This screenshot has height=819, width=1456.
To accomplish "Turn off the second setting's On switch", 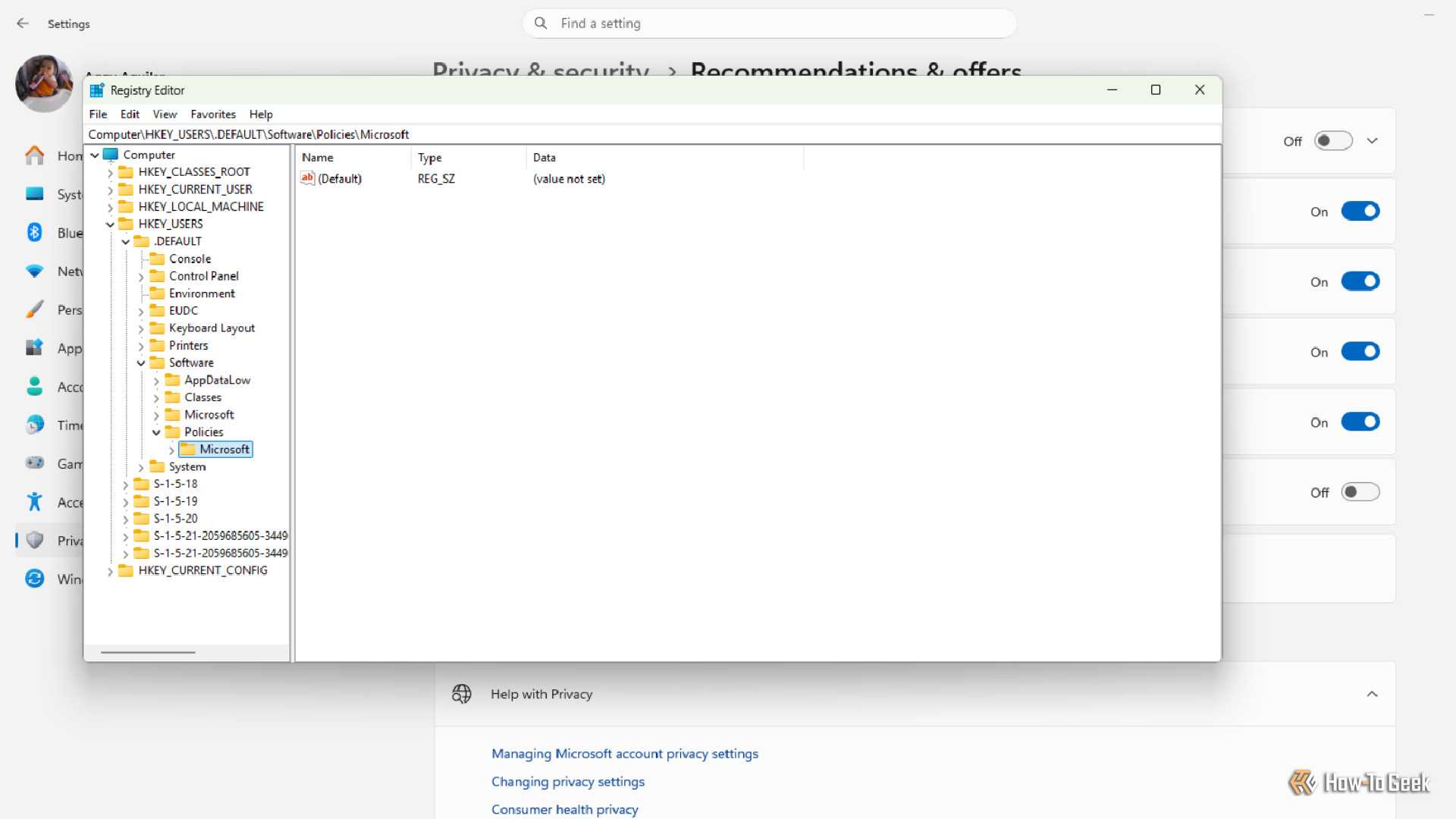I will click(x=1360, y=212).
